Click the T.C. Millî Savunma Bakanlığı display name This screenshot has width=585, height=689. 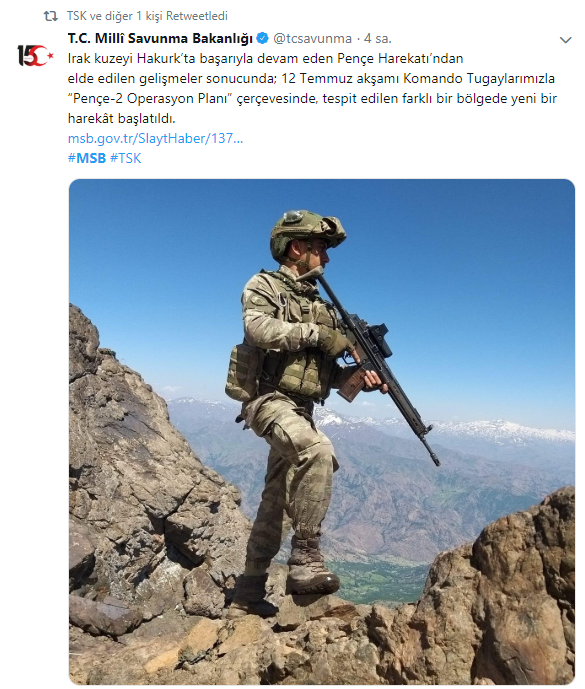point(160,39)
